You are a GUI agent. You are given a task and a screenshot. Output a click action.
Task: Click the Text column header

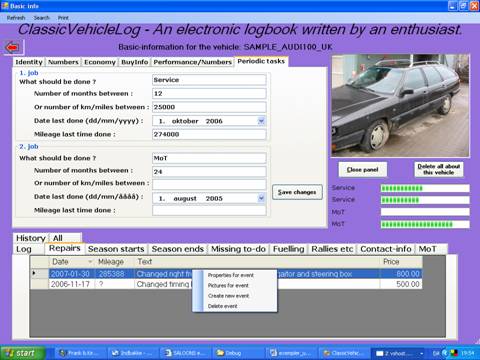click(257, 262)
